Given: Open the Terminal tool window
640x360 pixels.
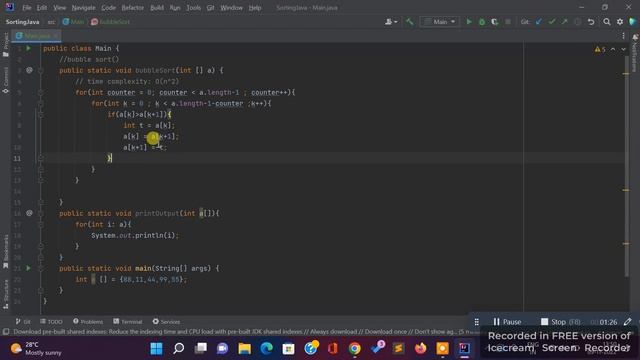Looking at the screenshot, I should (x=128, y=322).
